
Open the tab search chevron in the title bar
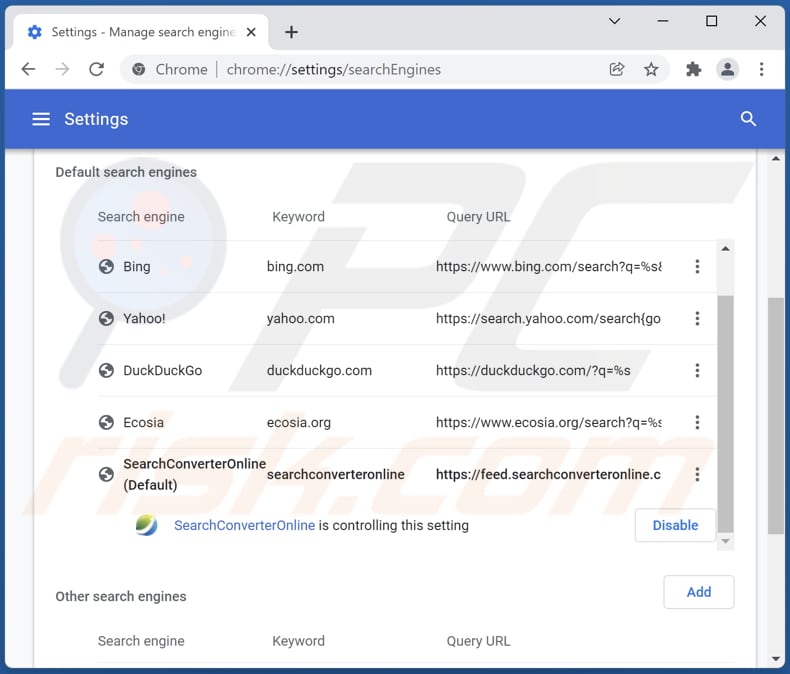point(615,21)
